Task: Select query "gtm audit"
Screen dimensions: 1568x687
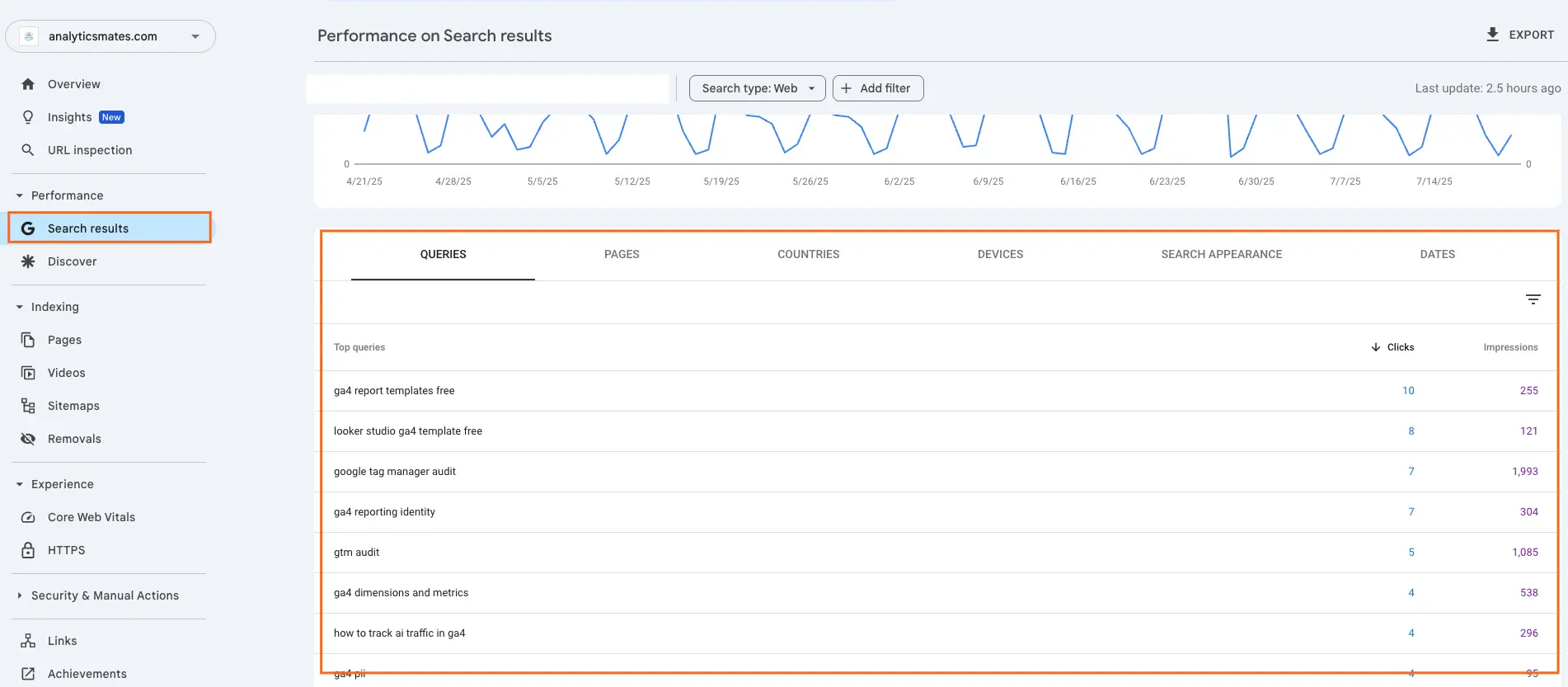Action: pos(356,553)
